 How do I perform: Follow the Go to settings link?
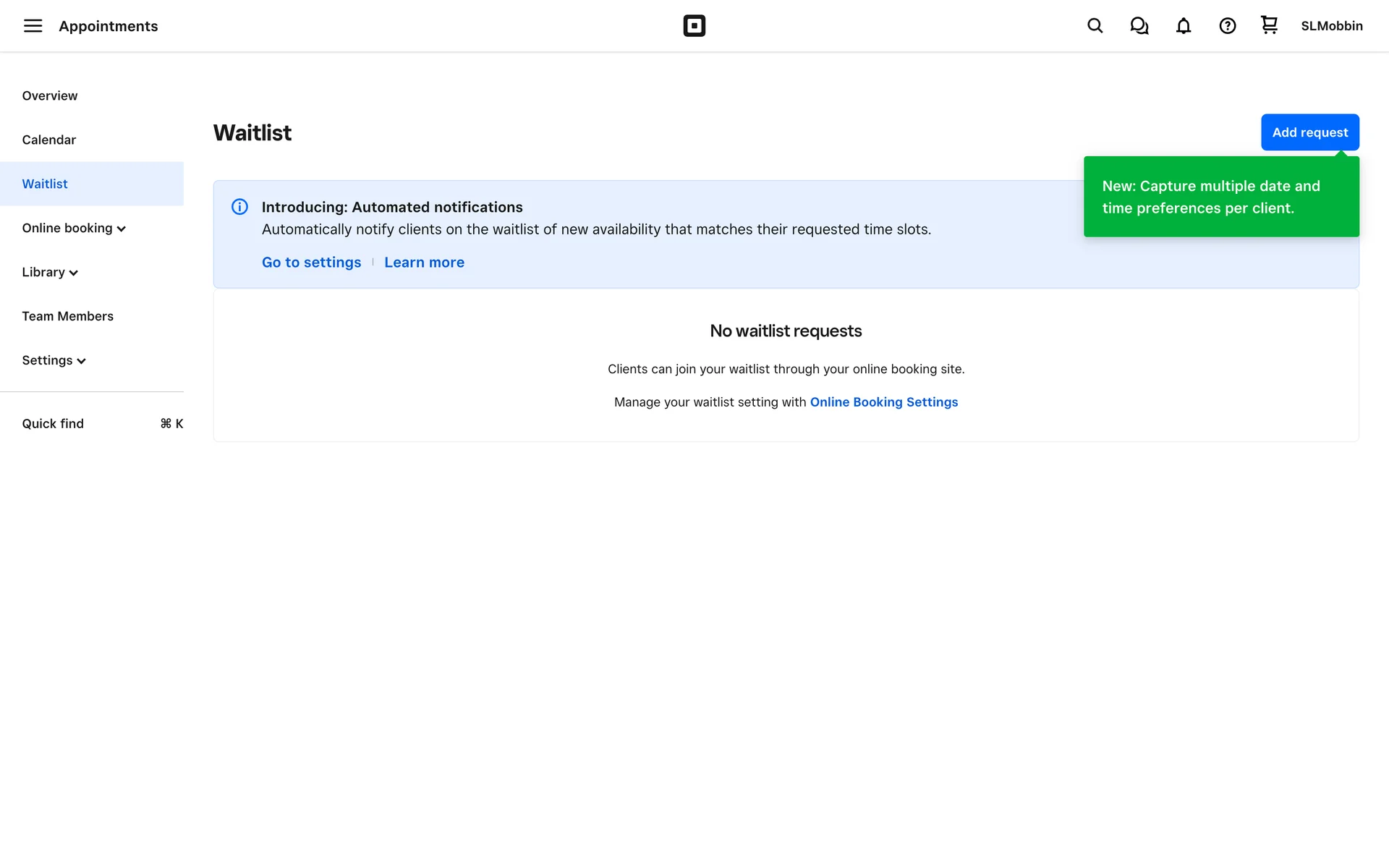coord(311,263)
